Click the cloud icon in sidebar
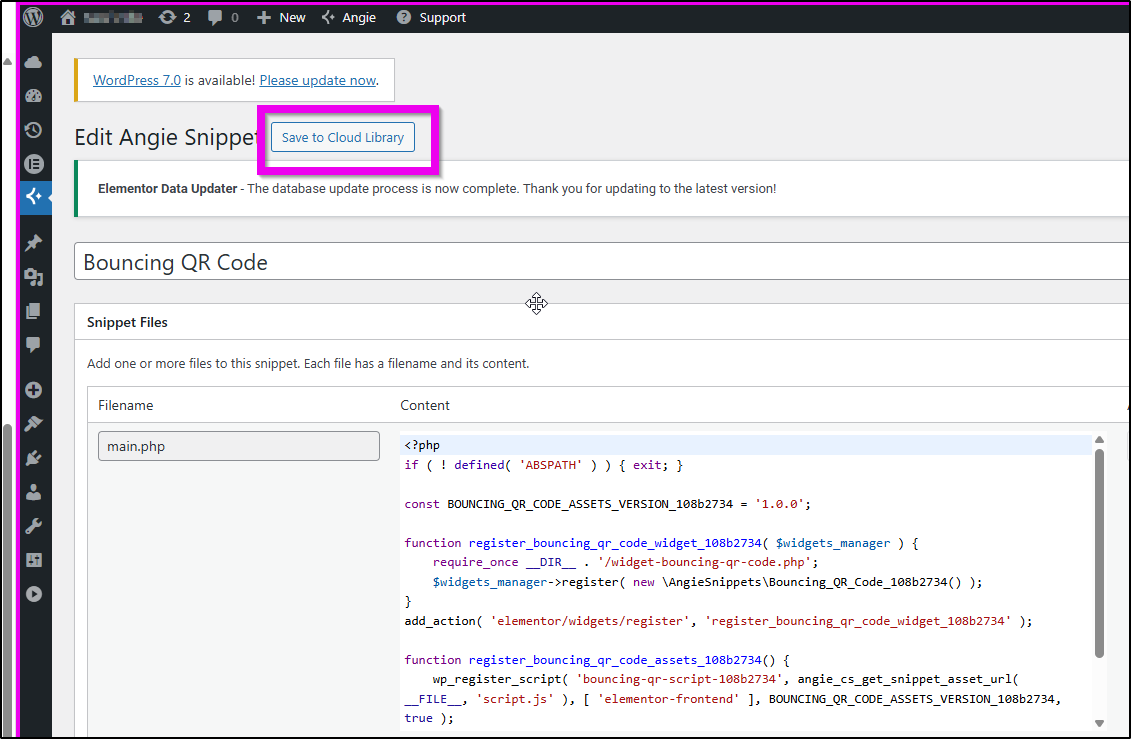Image resolution: width=1131 pixels, height=739 pixels. (33, 63)
